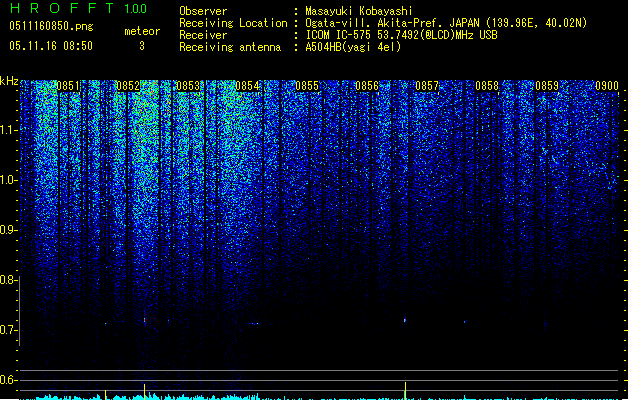Click the 0856 time marker label
The width and height of the screenshot is (629, 400).
point(367,86)
